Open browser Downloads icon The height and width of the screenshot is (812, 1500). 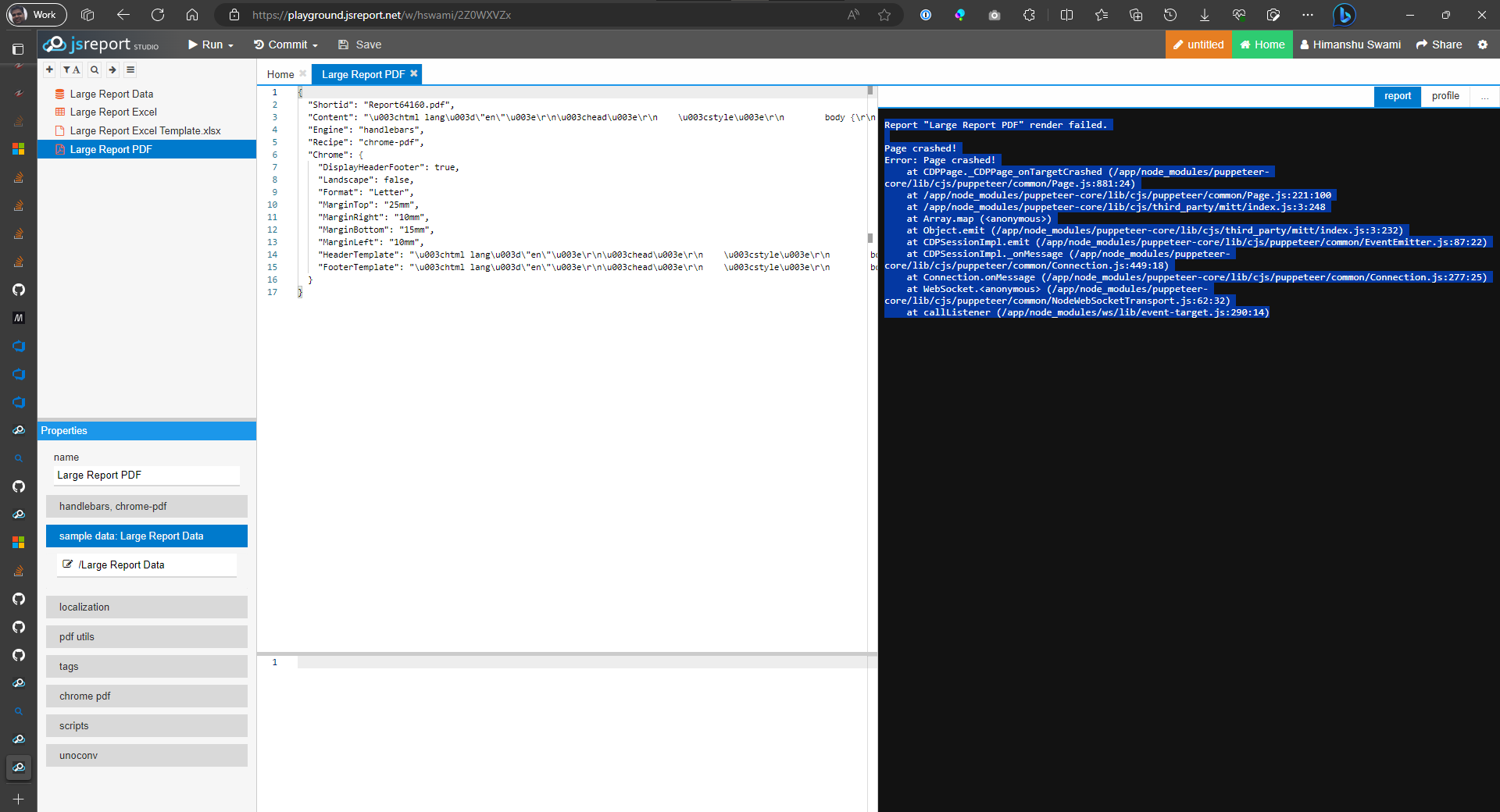[x=1204, y=15]
